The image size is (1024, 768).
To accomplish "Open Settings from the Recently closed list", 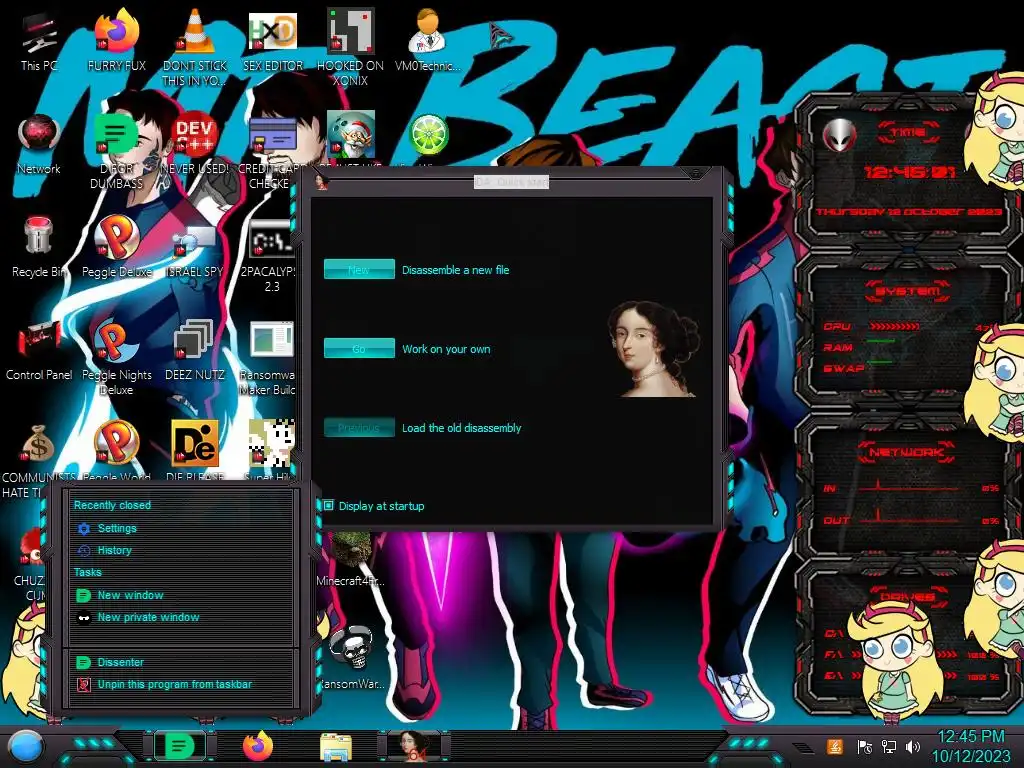I will pyautogui.click(x=117, y=528).
